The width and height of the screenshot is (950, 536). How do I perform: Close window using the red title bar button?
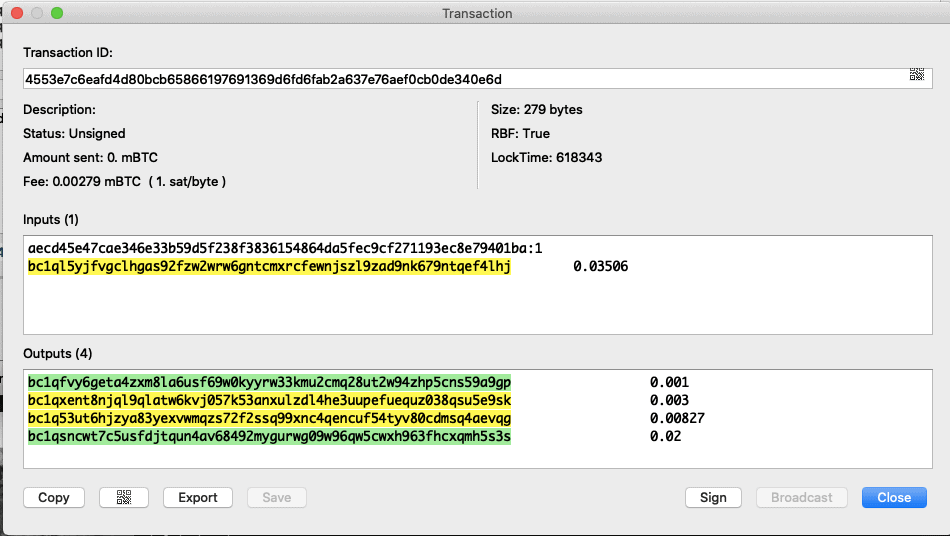coord(17,13)
